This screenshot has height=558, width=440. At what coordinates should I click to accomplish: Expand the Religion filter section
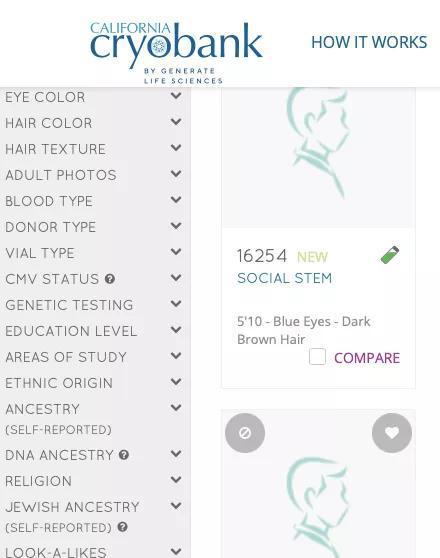[93, 481]
